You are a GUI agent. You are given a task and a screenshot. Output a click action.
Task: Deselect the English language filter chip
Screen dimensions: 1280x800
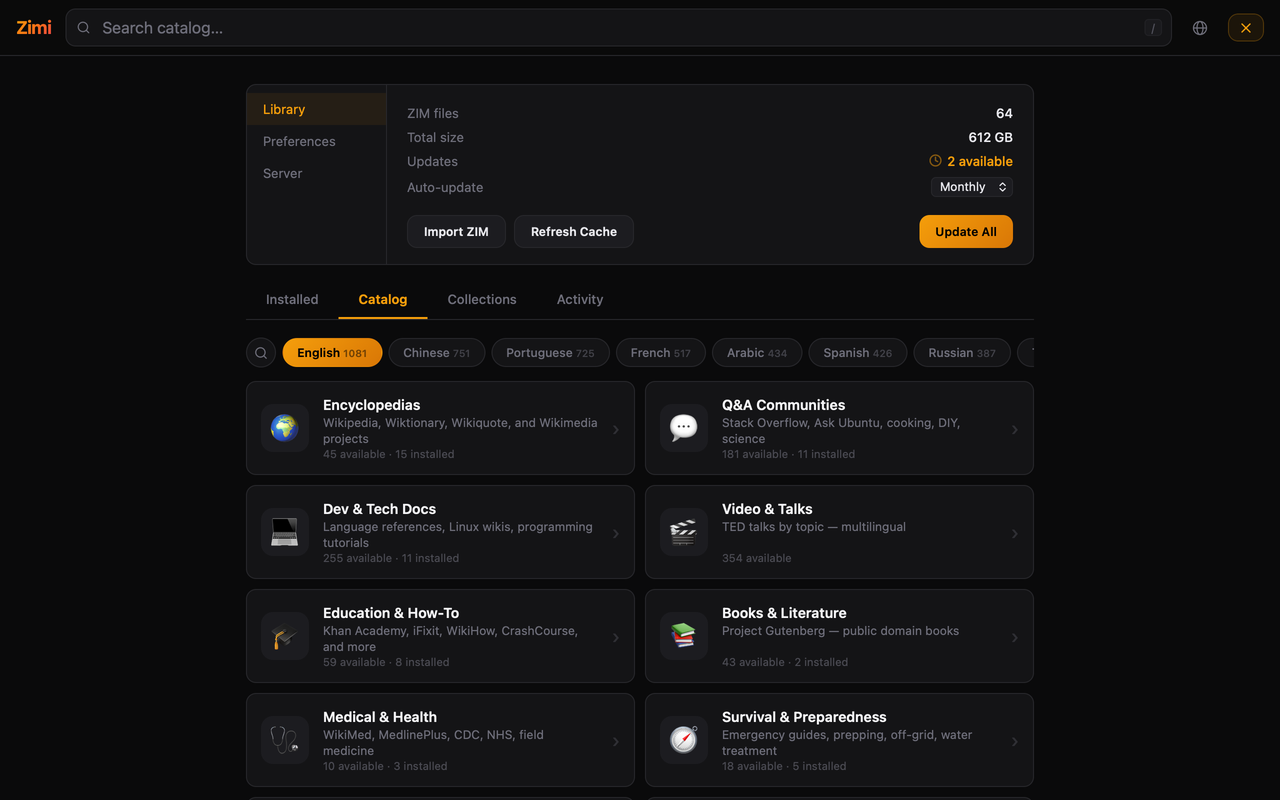click(x=332, y=352)
